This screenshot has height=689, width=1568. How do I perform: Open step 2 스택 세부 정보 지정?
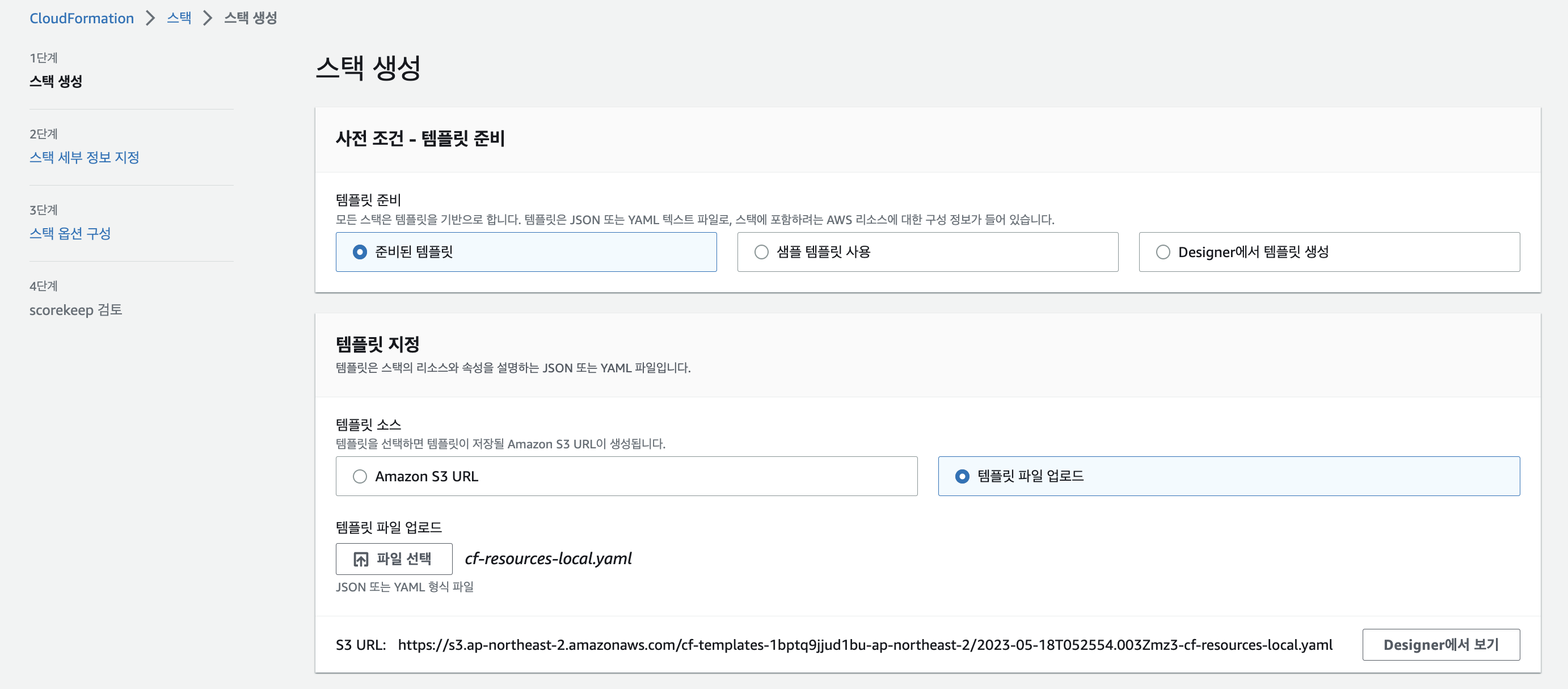point(85,157)
